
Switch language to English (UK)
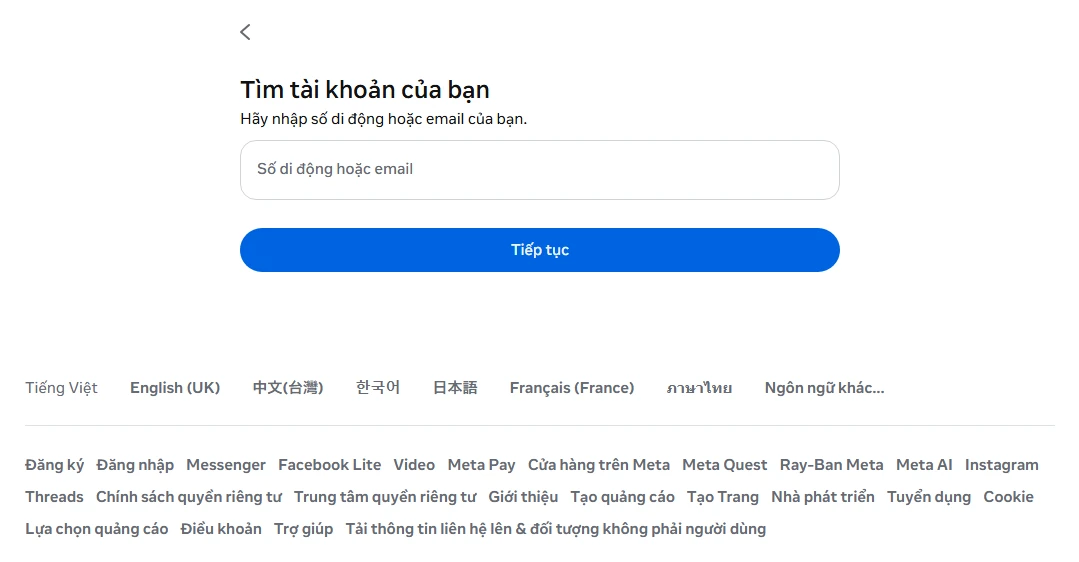(x=175, y=388)
